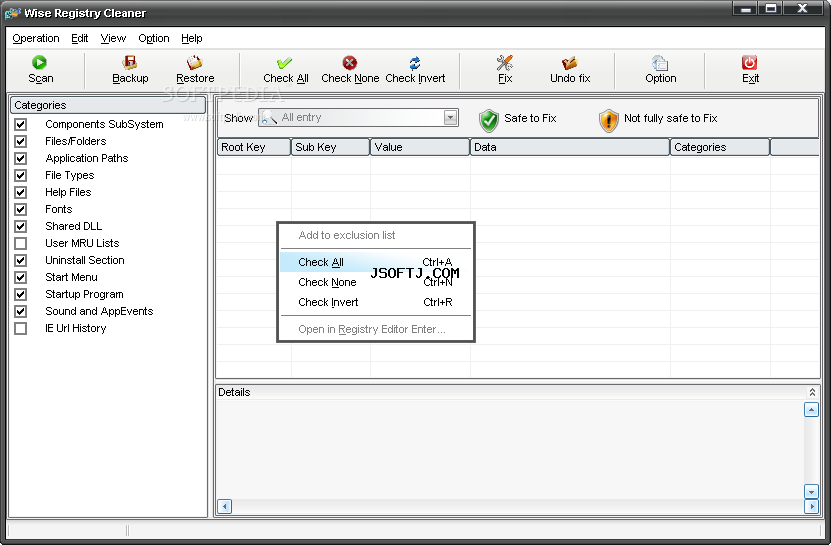Sort by the Root Key column header
Screen dimensions: 831x545
point(254,147)
